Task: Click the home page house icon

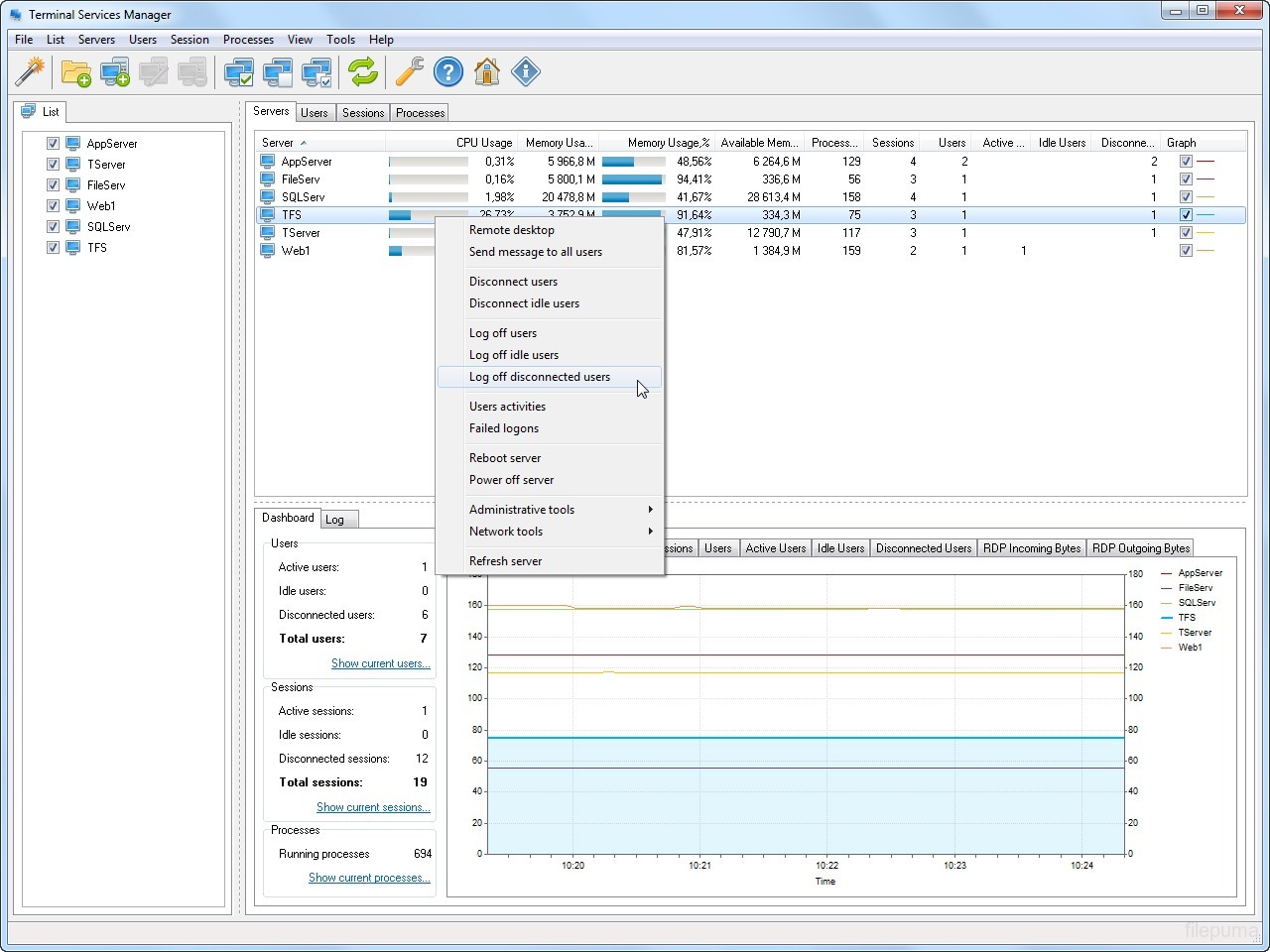Action: (x=486, y=71)
